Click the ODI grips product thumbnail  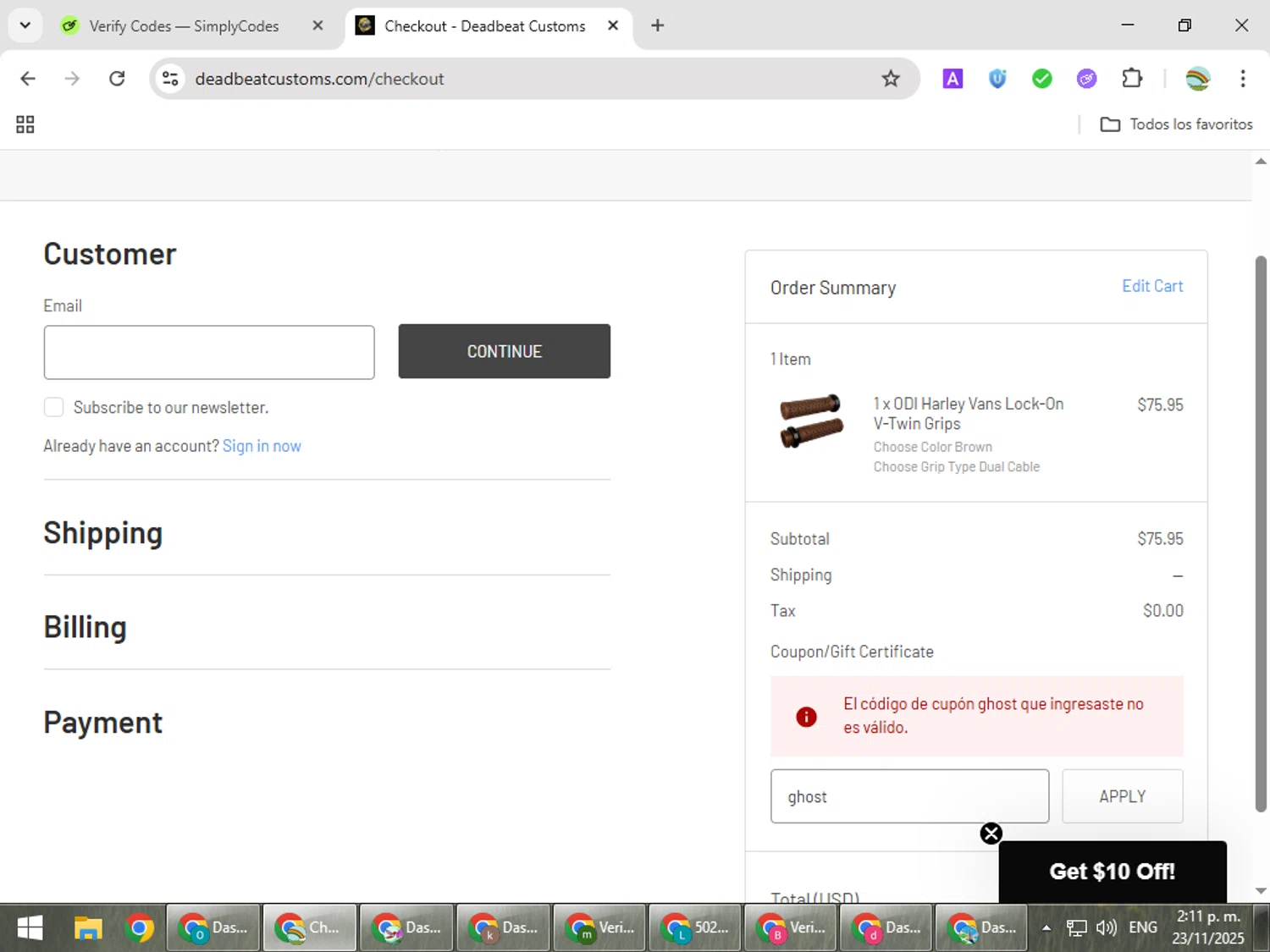pyautogui.click(x=811, y=421)
